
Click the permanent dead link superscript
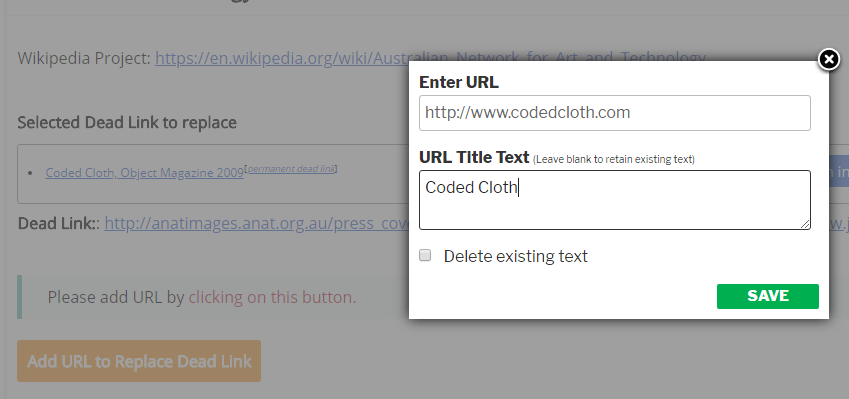coord(291,168)
